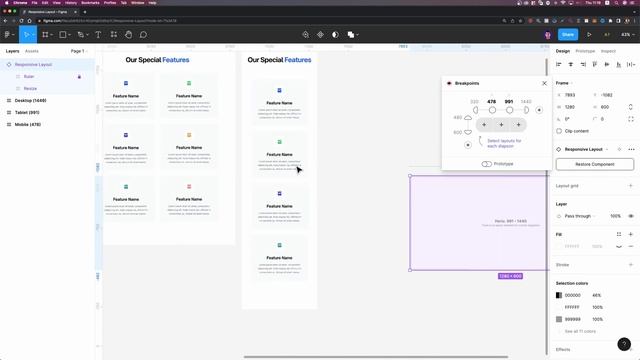Click the Use as mask icon
640x360 pixels.
tap(335, 35)
